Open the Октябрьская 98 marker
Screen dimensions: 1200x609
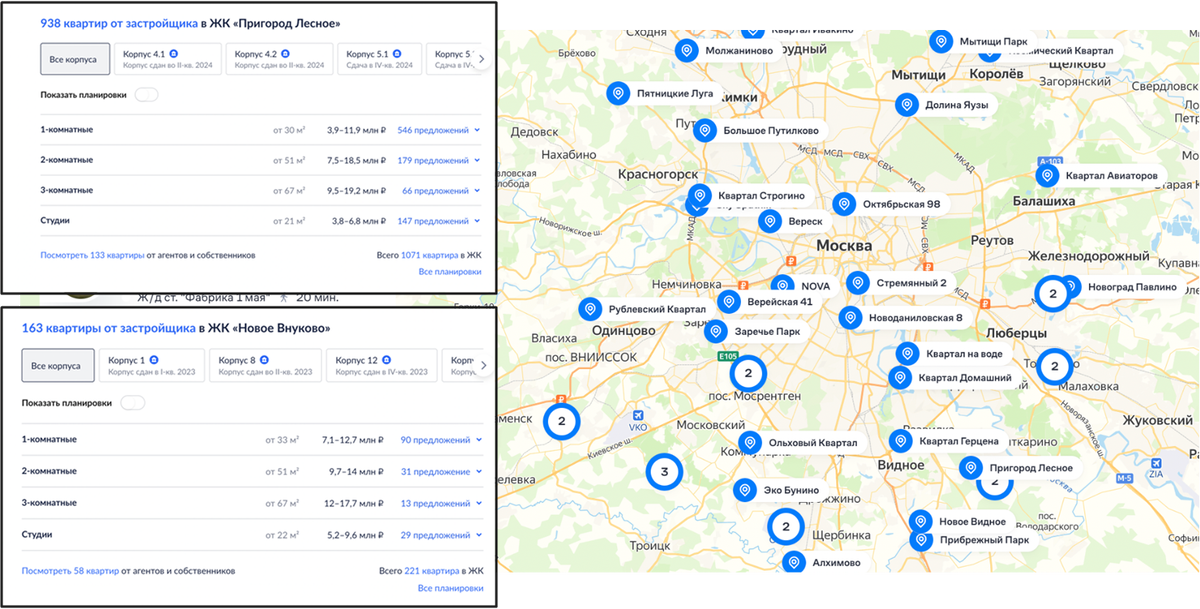point(844,204)
